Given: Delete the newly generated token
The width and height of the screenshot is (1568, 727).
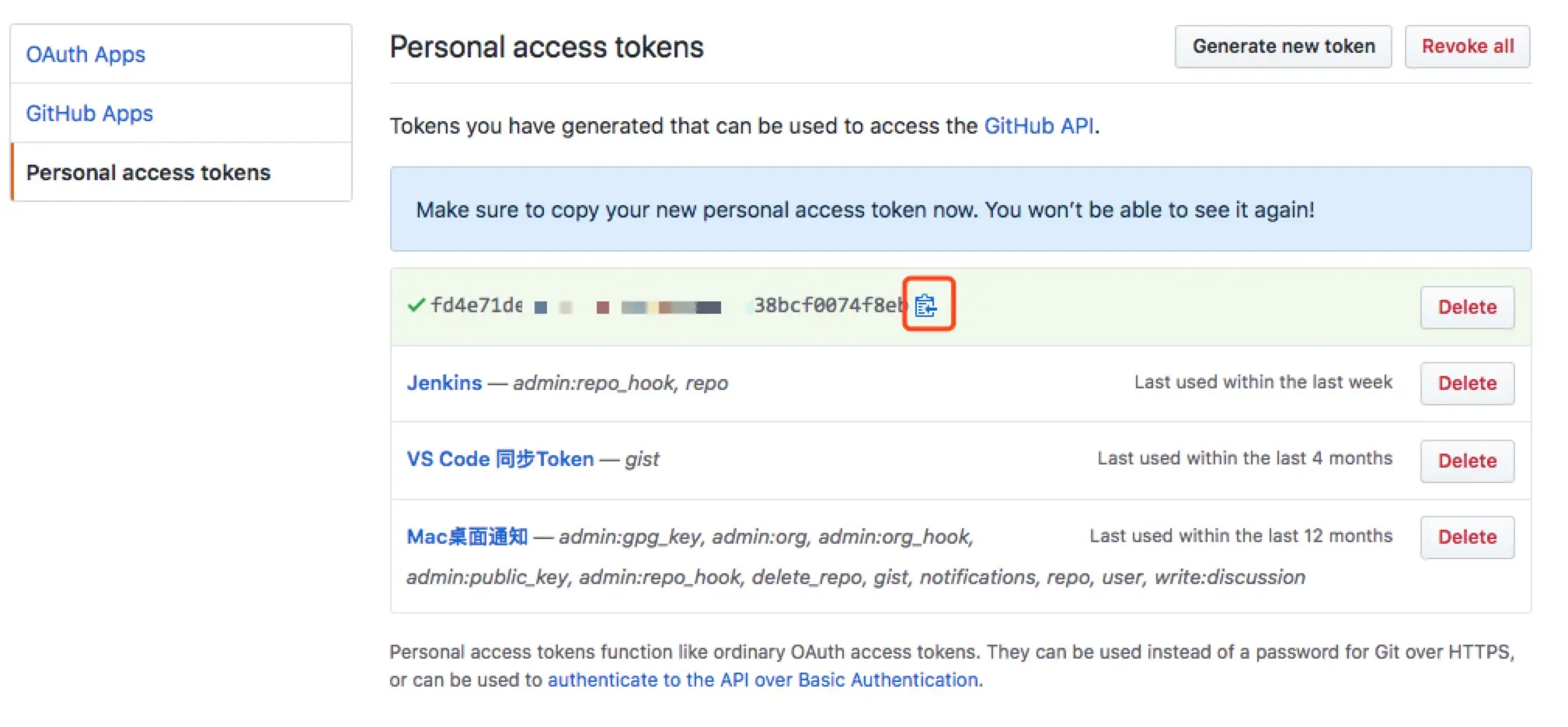Looking at the screenshot, I should tap(1466, 307).
